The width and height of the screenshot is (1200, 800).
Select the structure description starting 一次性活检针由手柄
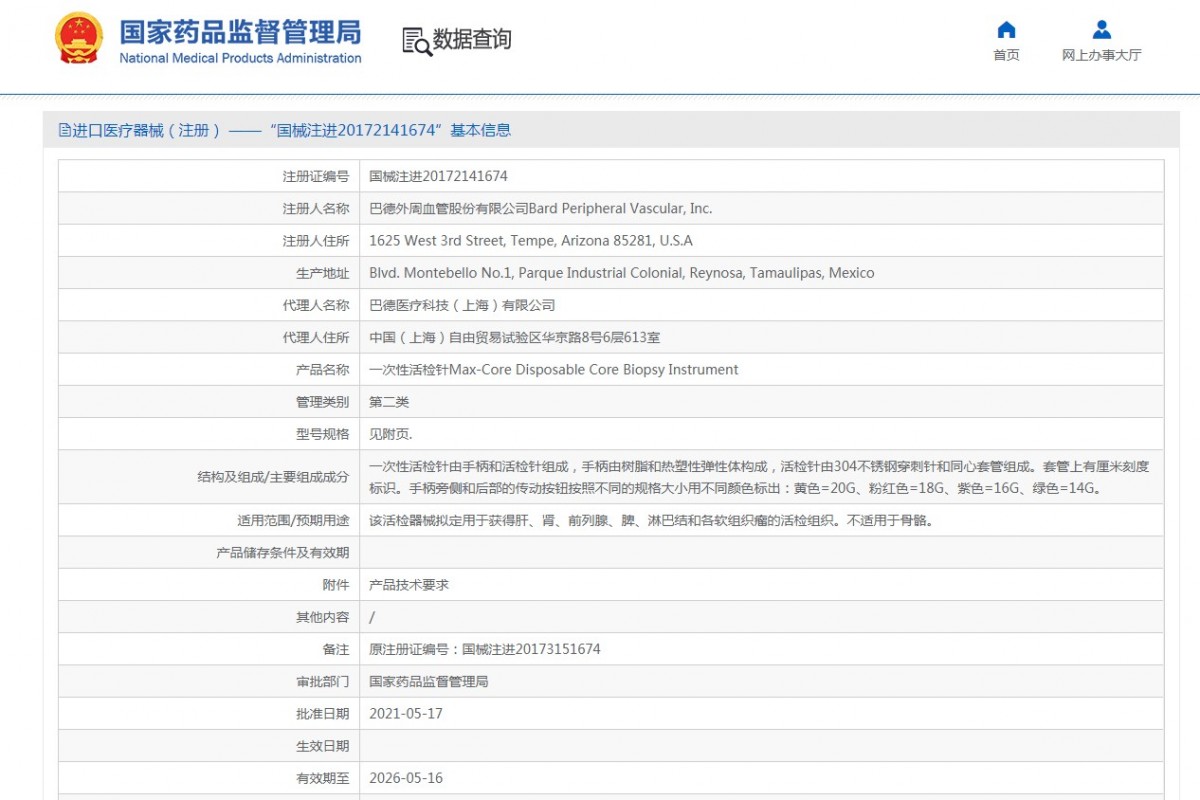pyautogui.click(x=759, y=477)
